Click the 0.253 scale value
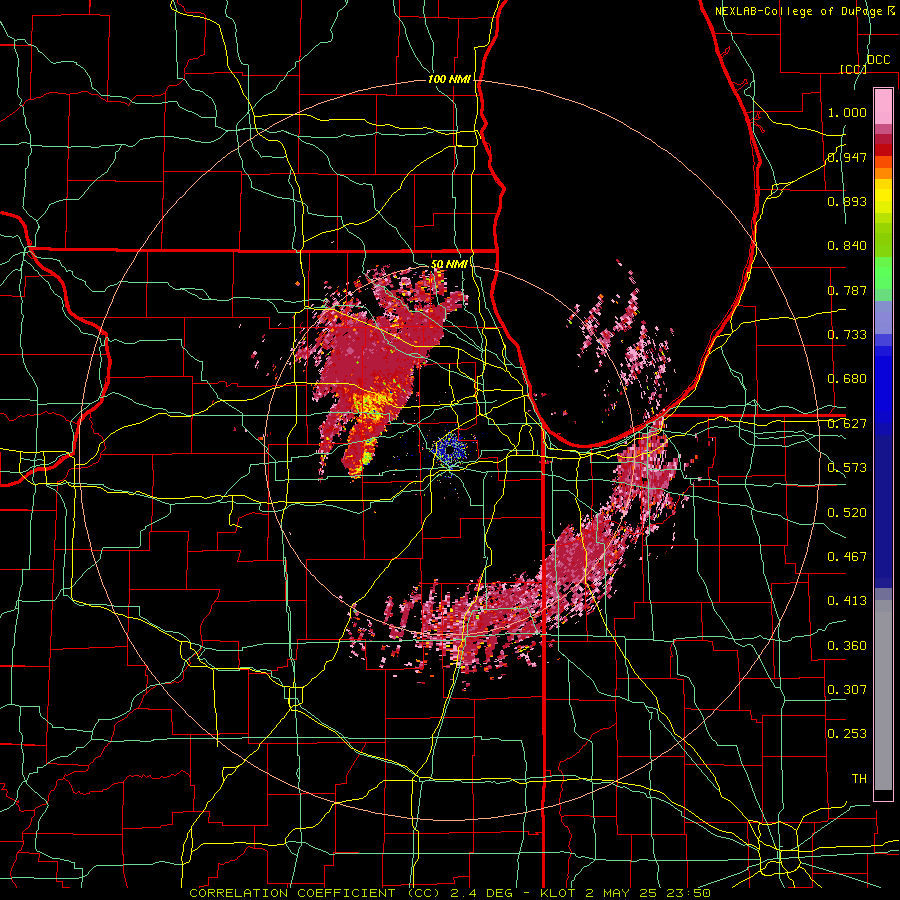900x900 pixels. pos(847,734)
